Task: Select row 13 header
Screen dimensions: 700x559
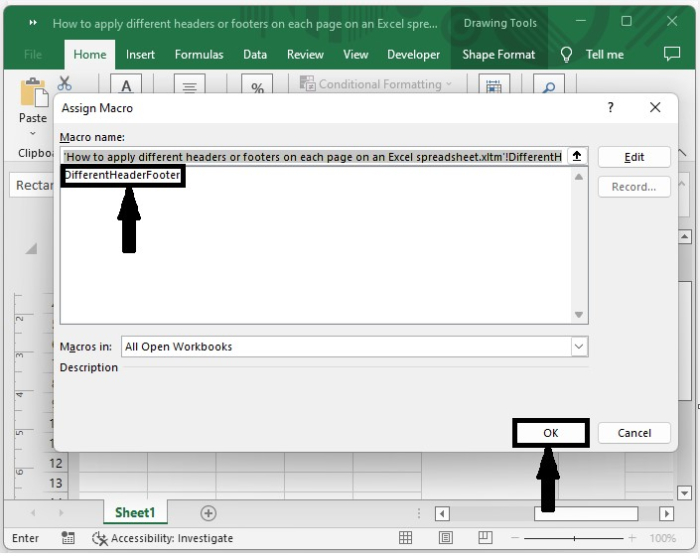Action: 56,483
